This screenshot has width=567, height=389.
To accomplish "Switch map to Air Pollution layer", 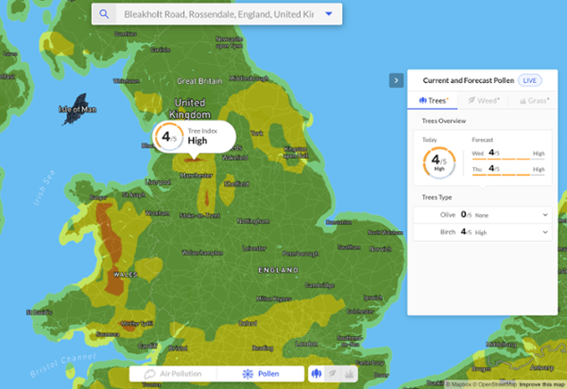I will tap(173, 374).
